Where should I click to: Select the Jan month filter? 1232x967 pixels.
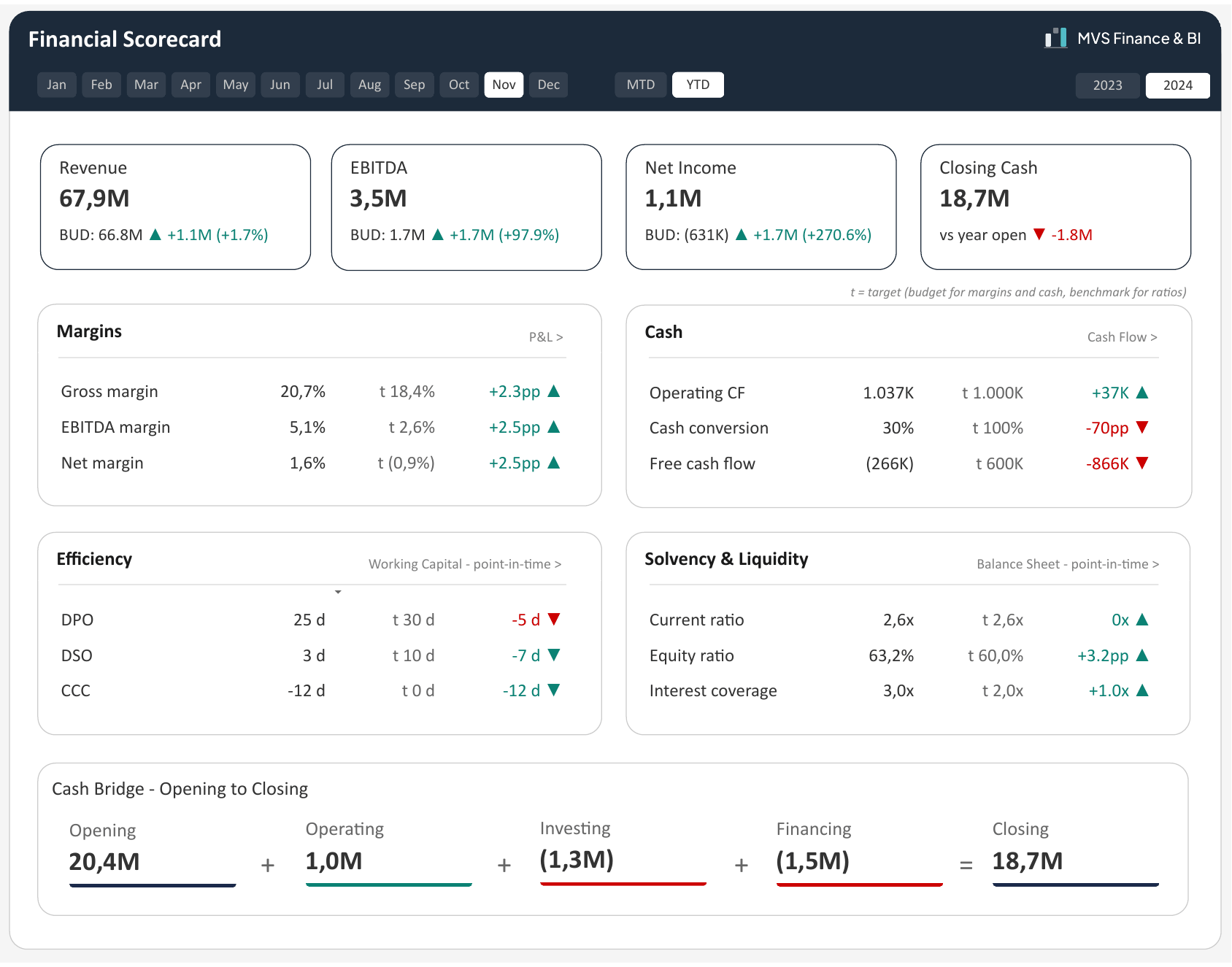coord(57,85)
